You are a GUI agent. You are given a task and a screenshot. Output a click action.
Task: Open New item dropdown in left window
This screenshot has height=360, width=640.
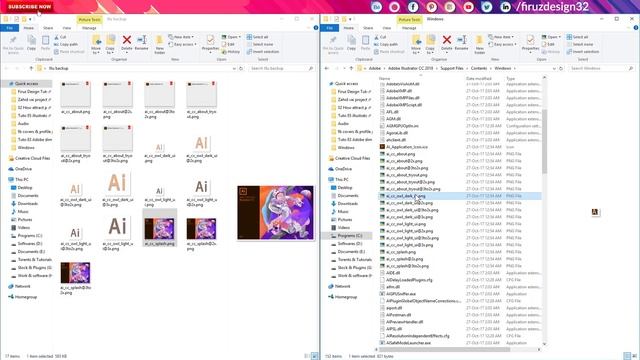click(x=181, y=37)
